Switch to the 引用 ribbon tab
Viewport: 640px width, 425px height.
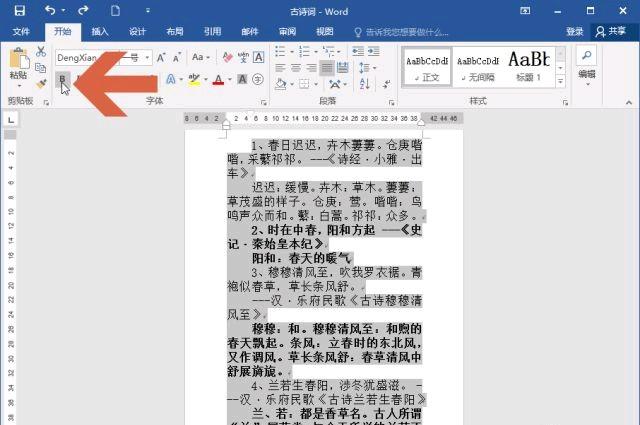[212, 31]
